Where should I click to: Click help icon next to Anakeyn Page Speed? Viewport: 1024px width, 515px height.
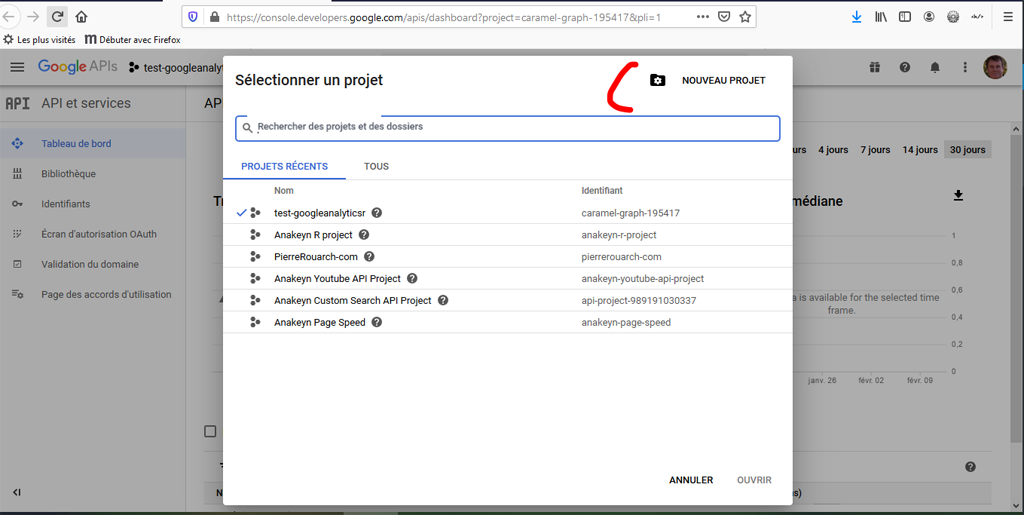(376, 322)
